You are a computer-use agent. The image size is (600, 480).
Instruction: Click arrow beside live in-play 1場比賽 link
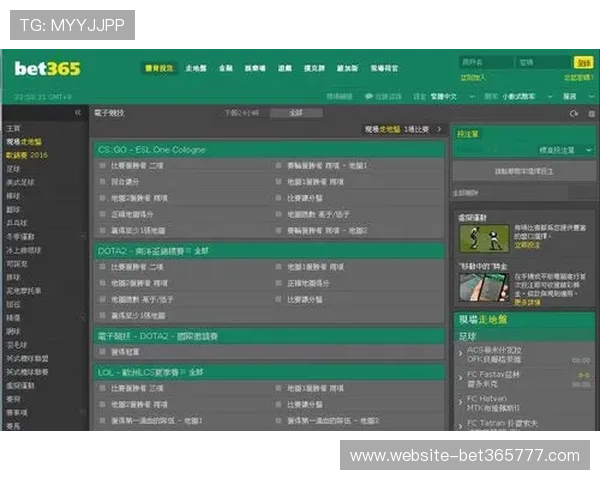[x=439, y=129]
